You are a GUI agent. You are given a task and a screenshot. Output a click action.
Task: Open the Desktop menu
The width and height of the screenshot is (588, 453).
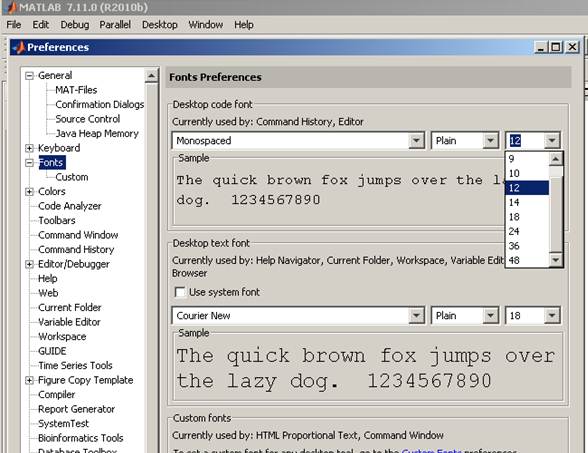[159, 25]
